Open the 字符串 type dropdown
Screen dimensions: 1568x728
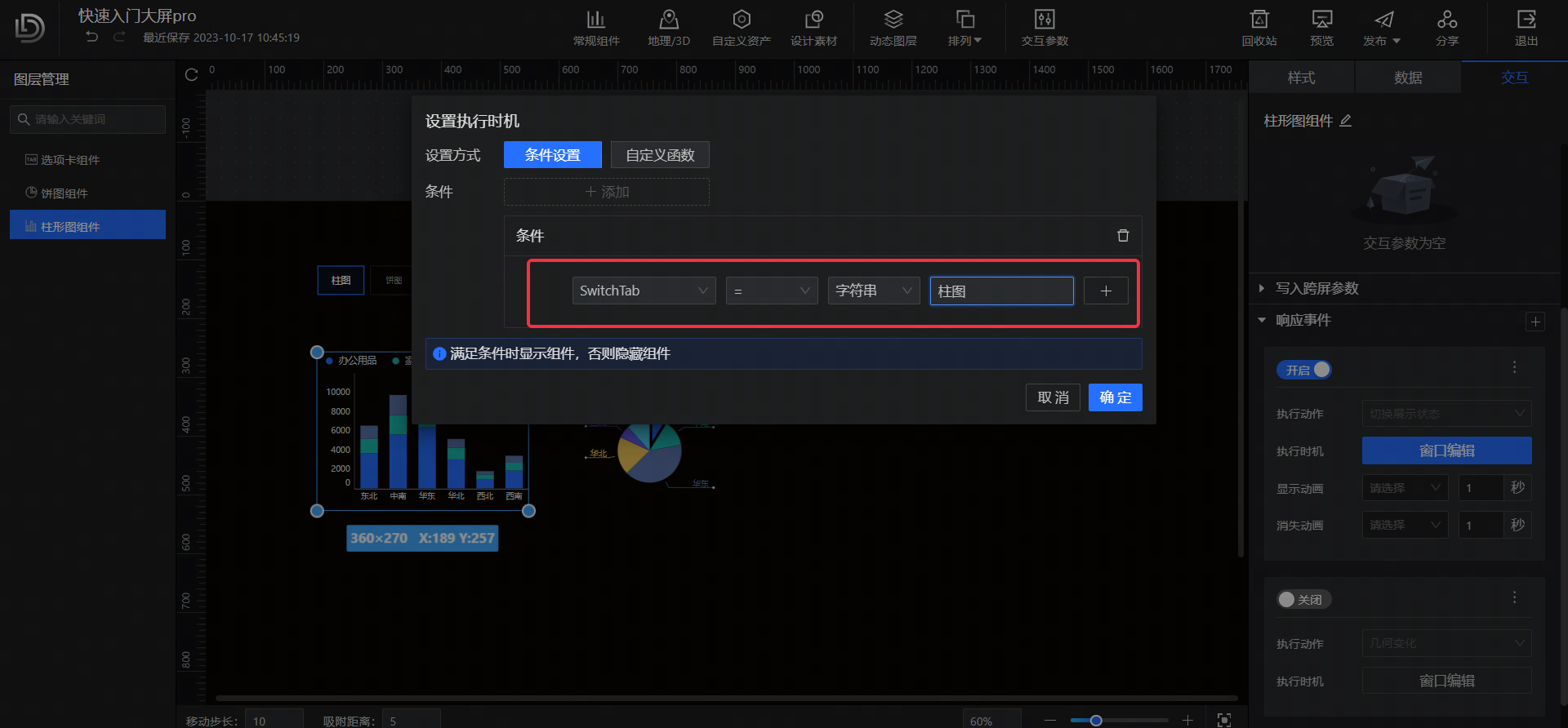pyautogui.click(x=873, y=291)
